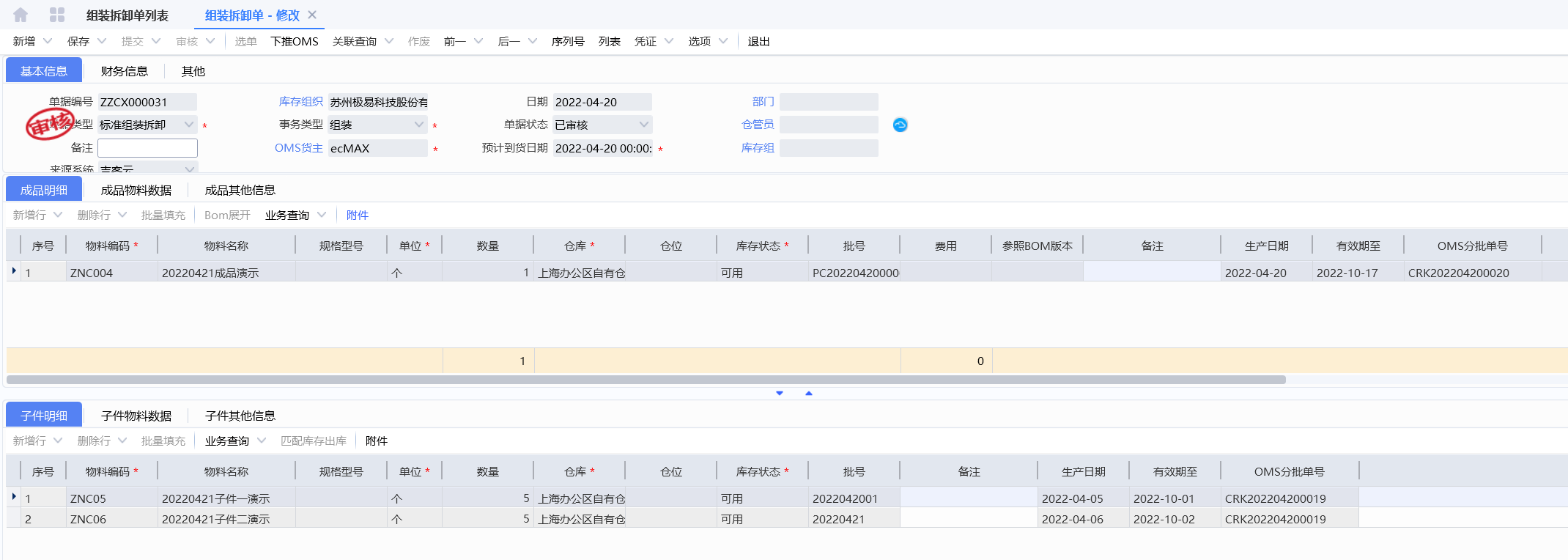Click into the 备注 input field
This screenshot has height=560, width=1568.
pyautogui.click(x=147, y=148)
